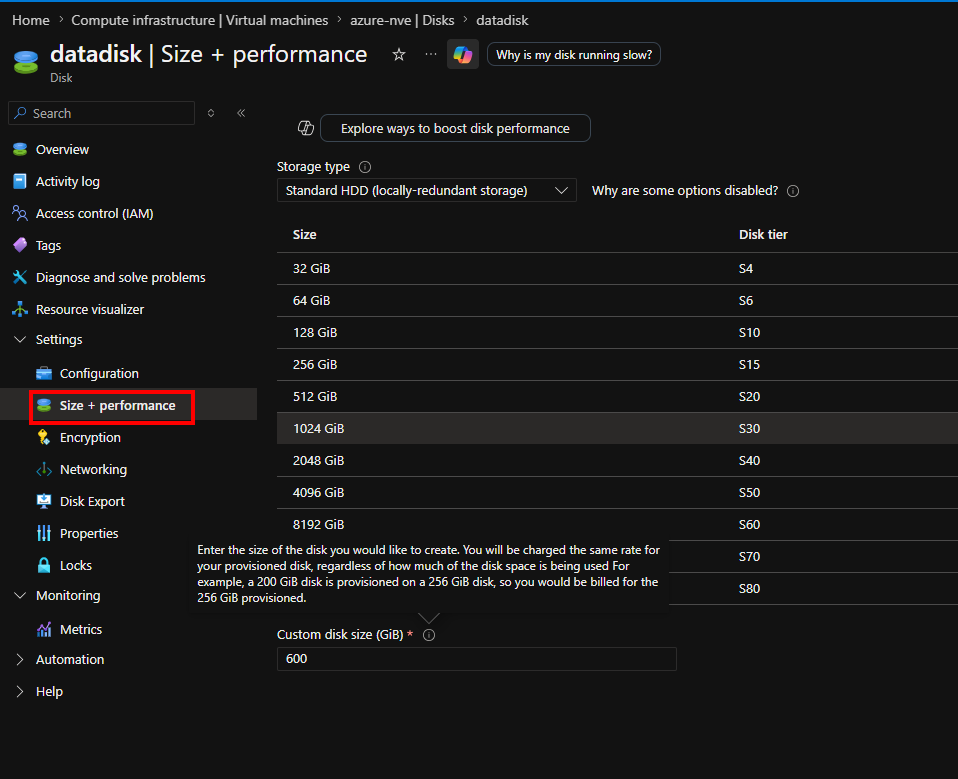The image size is (958, 779).
Task: Open Tags in the sidebar
Action: [x=48, y=245]
